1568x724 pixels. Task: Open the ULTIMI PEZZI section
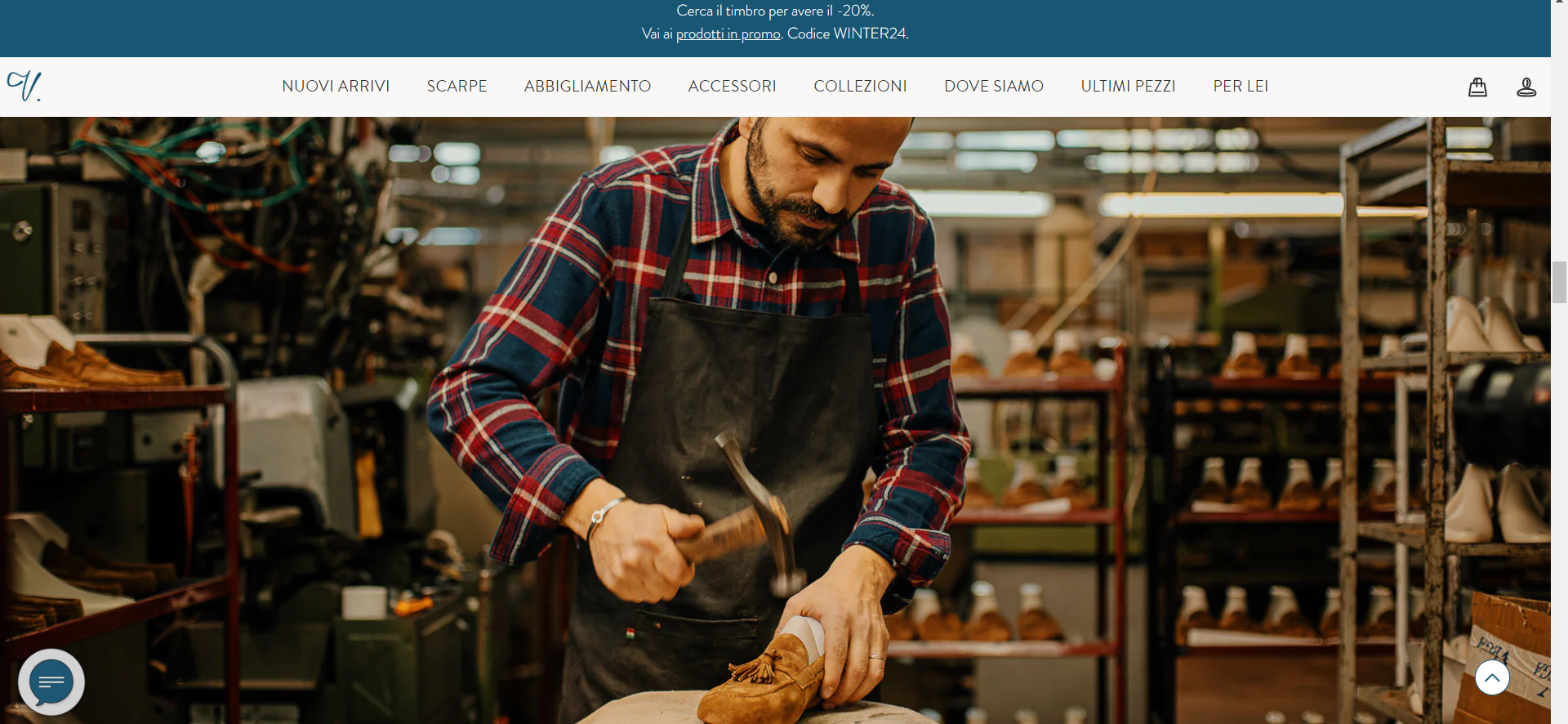pyautogui.click(x=1128, y=86)
